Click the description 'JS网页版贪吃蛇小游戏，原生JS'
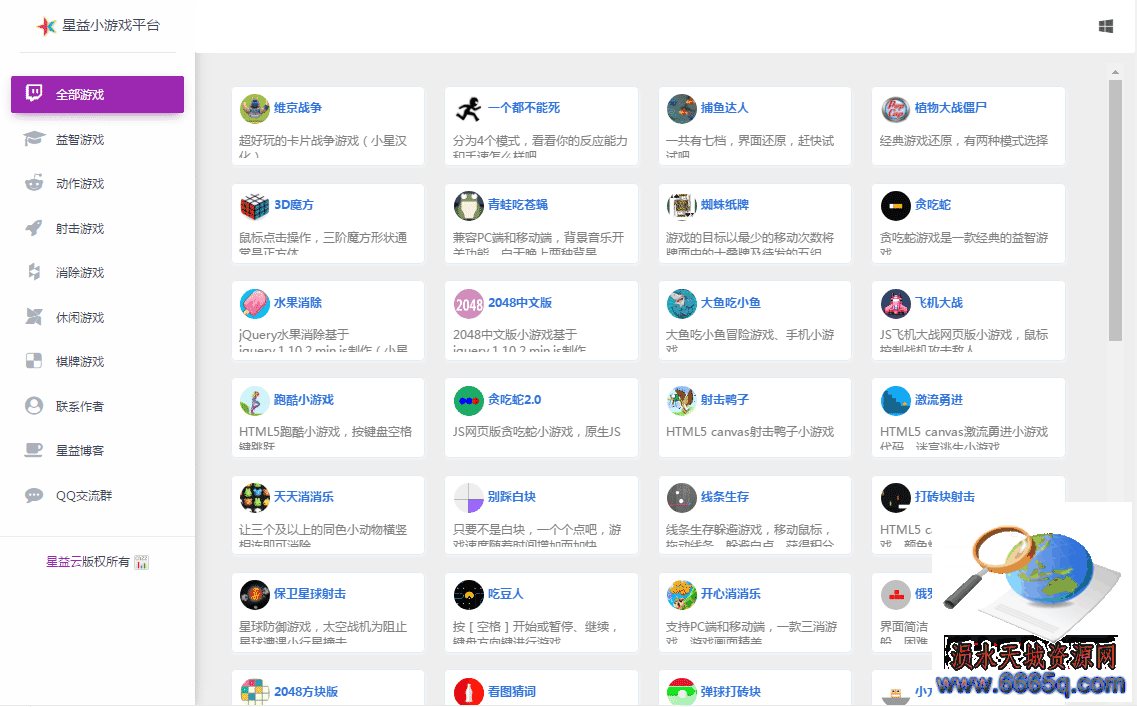Image resolution: width=1137 pixels, height=707 pixels. click(537, 431)
